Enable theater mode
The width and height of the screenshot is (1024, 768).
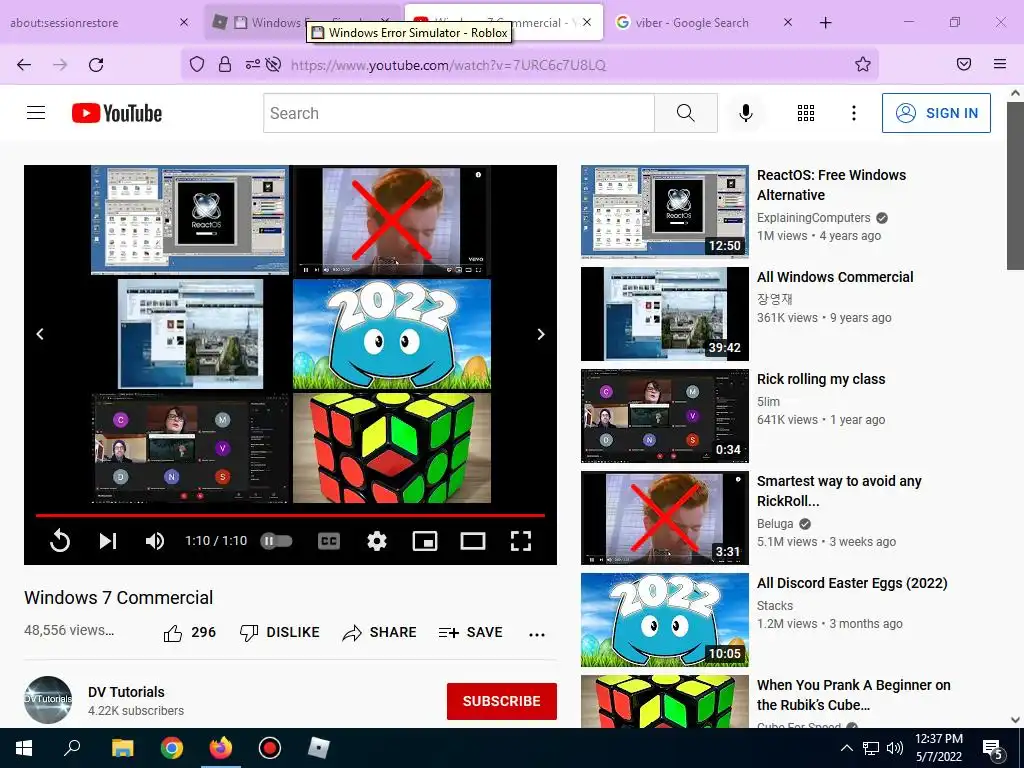pos(473,541)
